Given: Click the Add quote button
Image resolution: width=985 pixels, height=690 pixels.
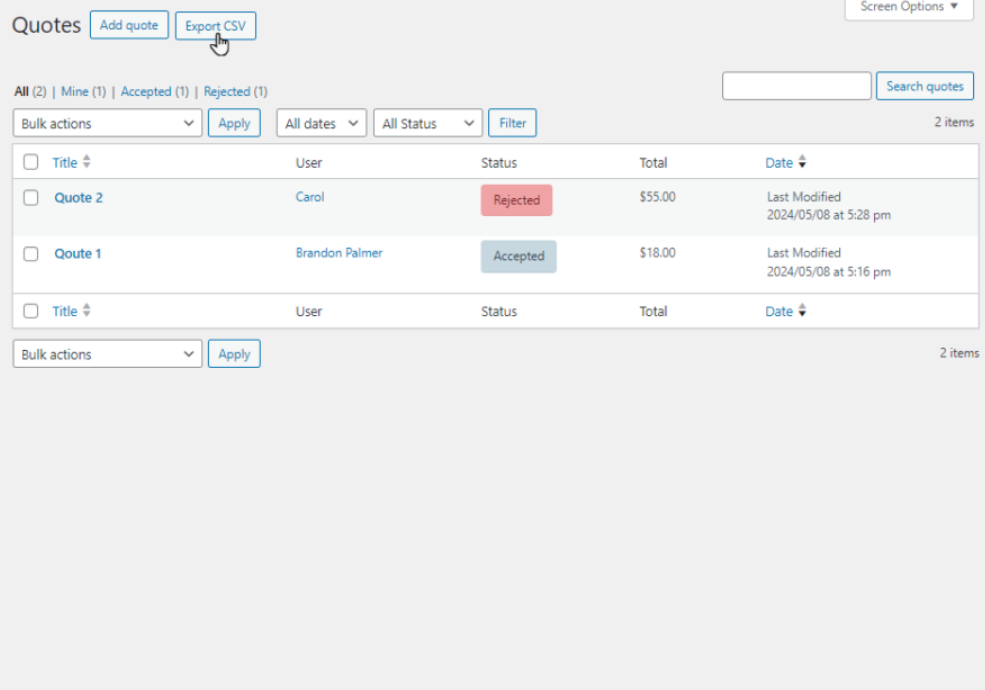Looking at the screenshot, I should [x=129, y=26].
